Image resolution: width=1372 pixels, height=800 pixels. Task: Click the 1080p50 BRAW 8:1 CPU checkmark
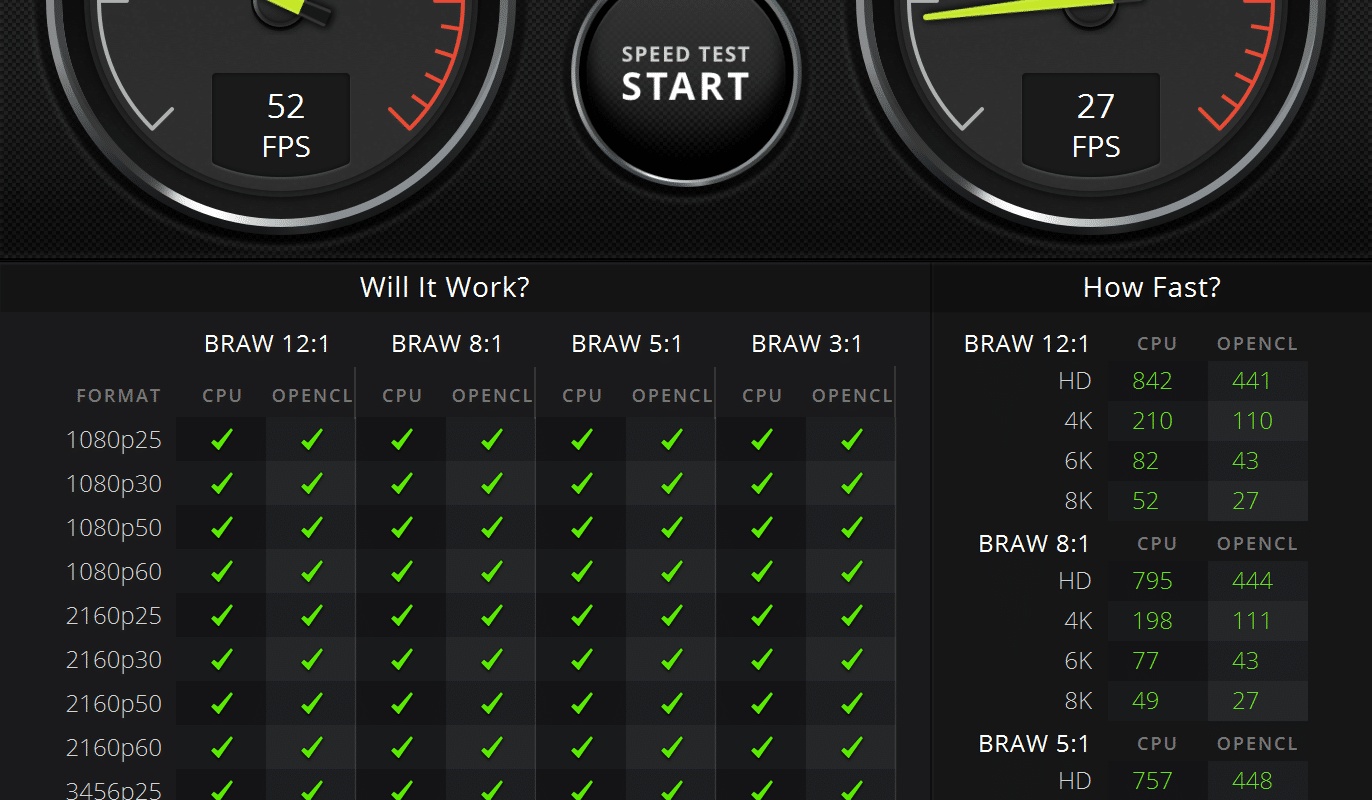pyautogui.click(x=402, y=527)
